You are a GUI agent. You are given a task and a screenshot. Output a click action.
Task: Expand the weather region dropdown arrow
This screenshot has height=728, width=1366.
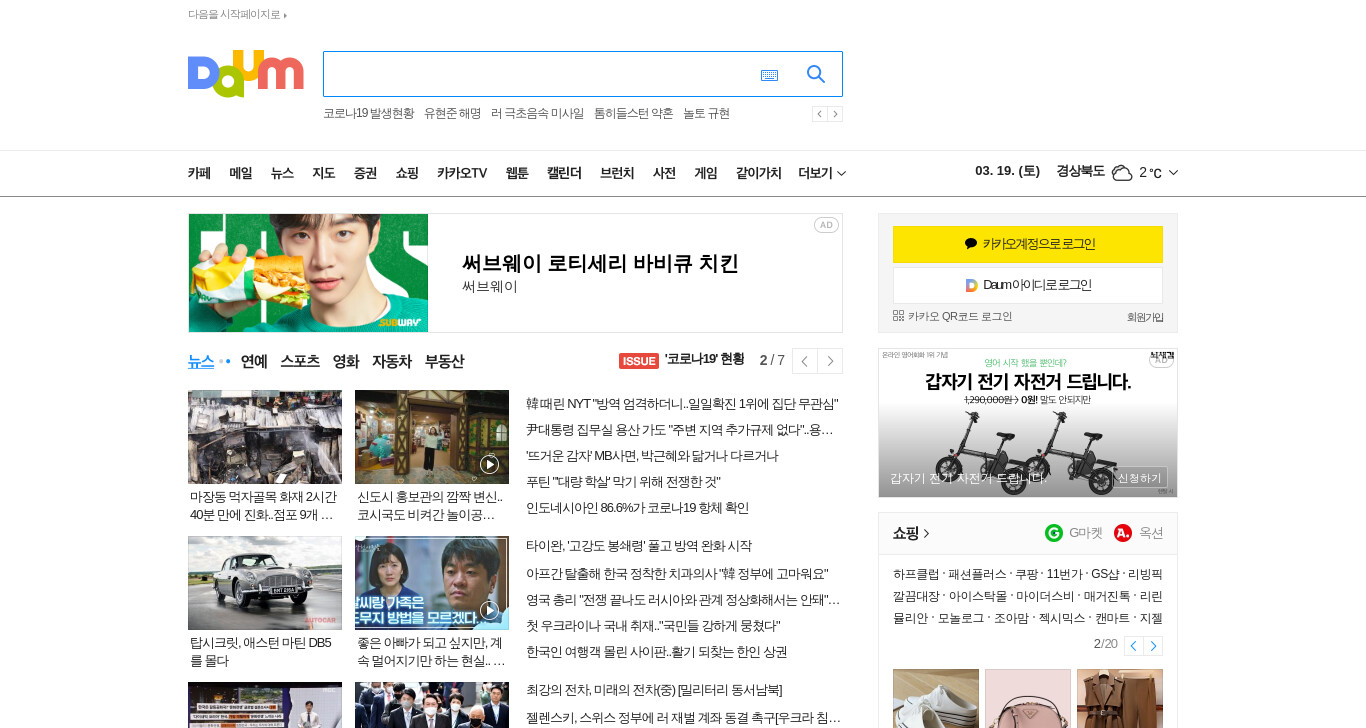[x=1173, y=172]
